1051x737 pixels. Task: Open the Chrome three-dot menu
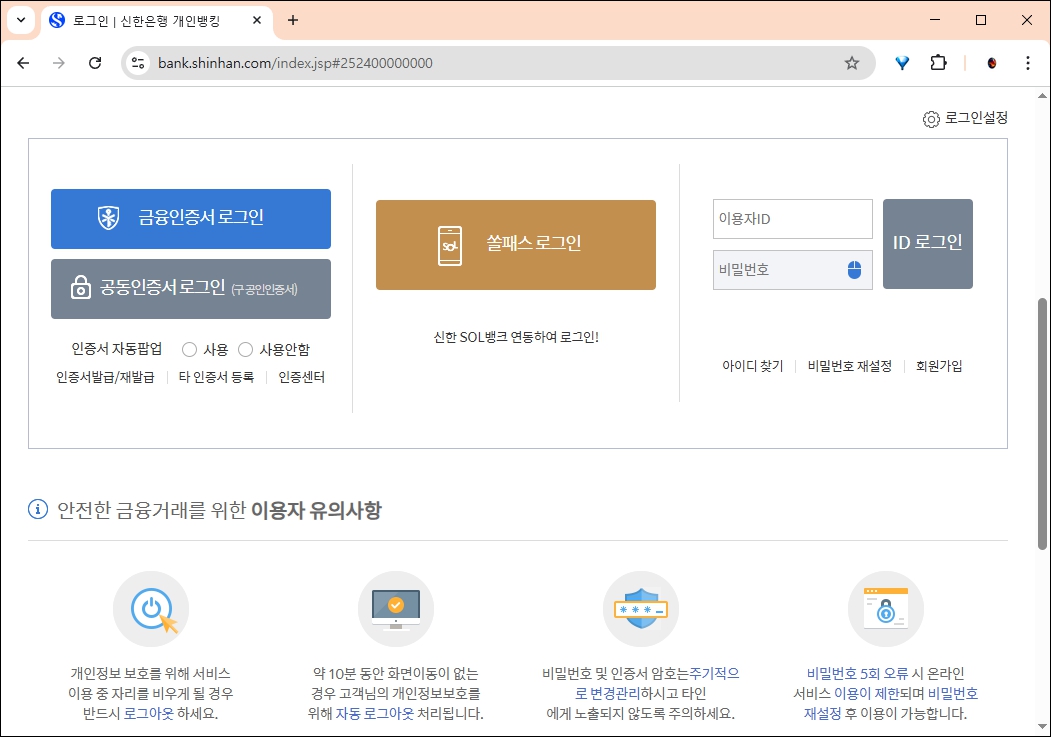pyautogui.click(x=1028, y=63)
